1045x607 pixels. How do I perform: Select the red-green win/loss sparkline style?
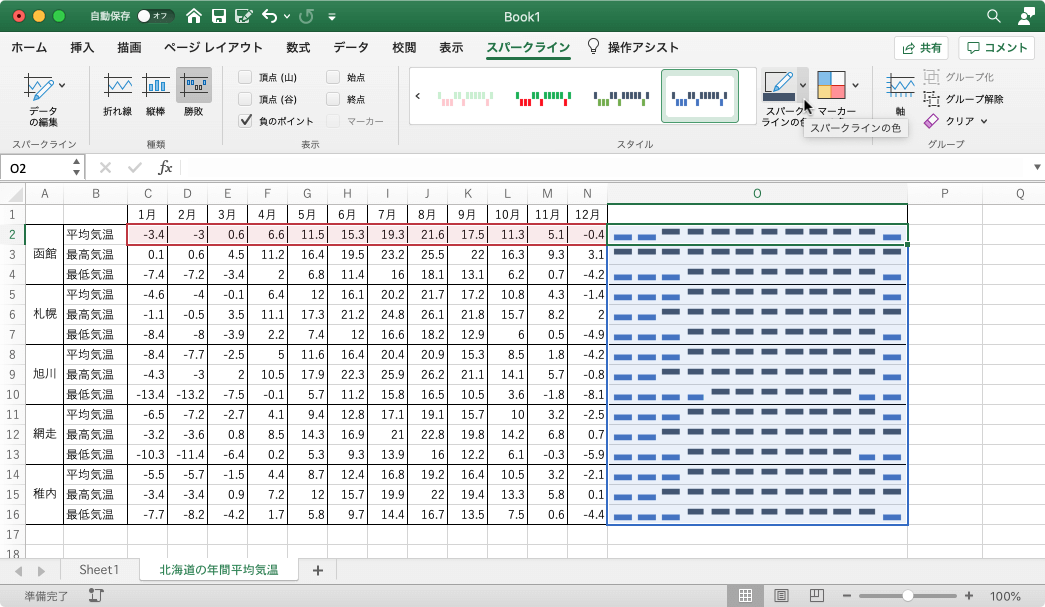pyautogui.click(x=544, y=99)
